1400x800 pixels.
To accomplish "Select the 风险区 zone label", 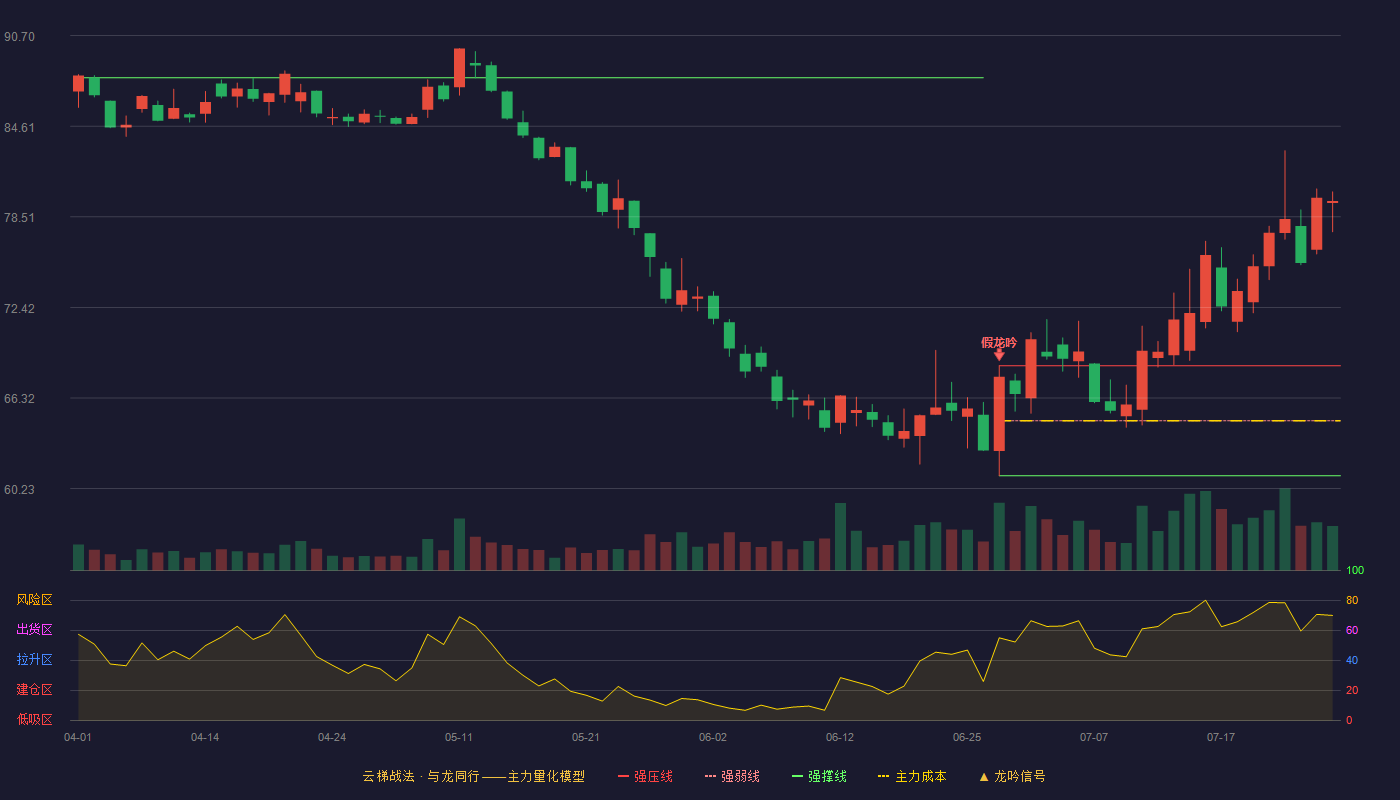I will 34,600.
